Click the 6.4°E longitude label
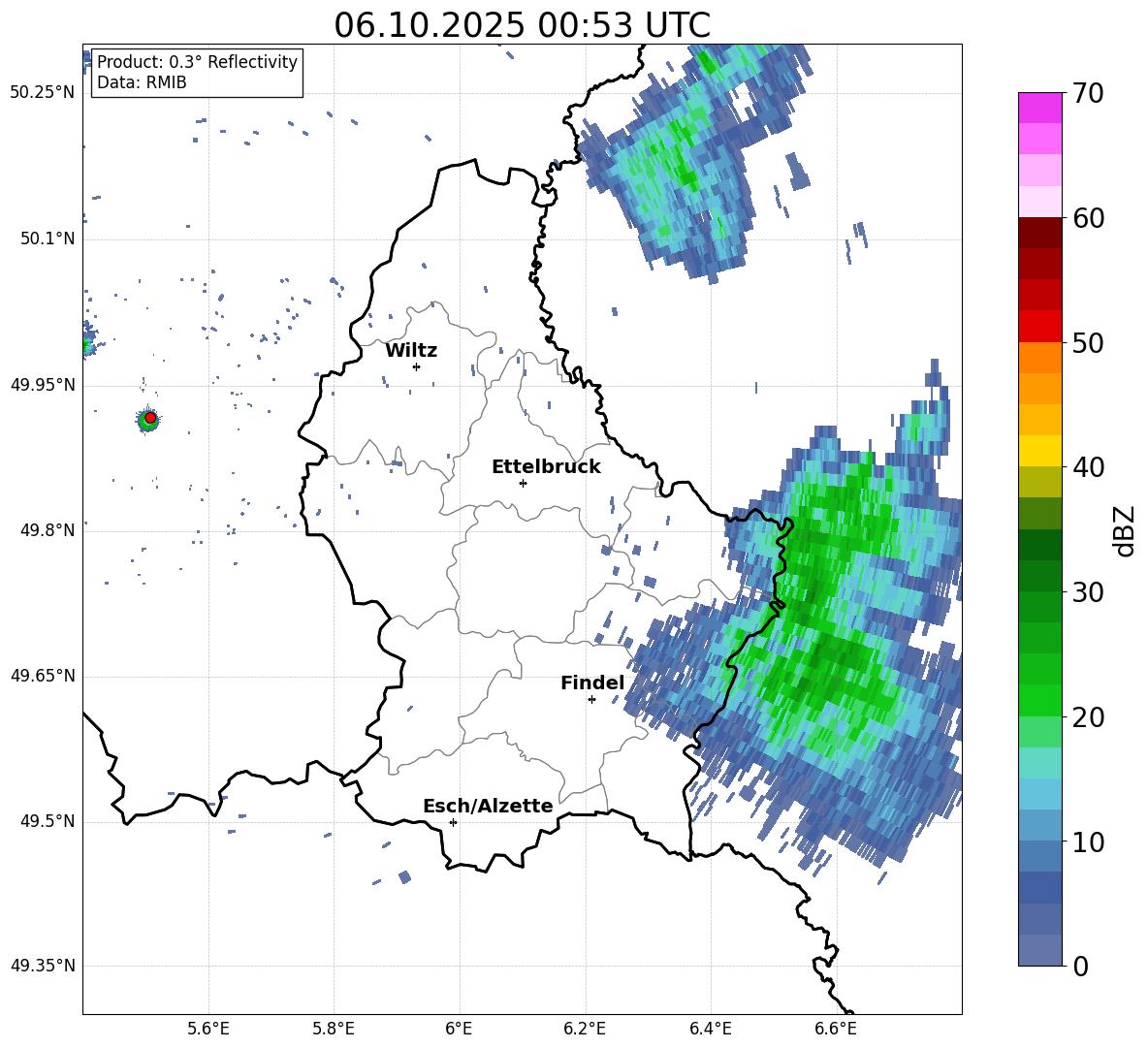1148x1048 pixels. click(x=710, y=1029)
